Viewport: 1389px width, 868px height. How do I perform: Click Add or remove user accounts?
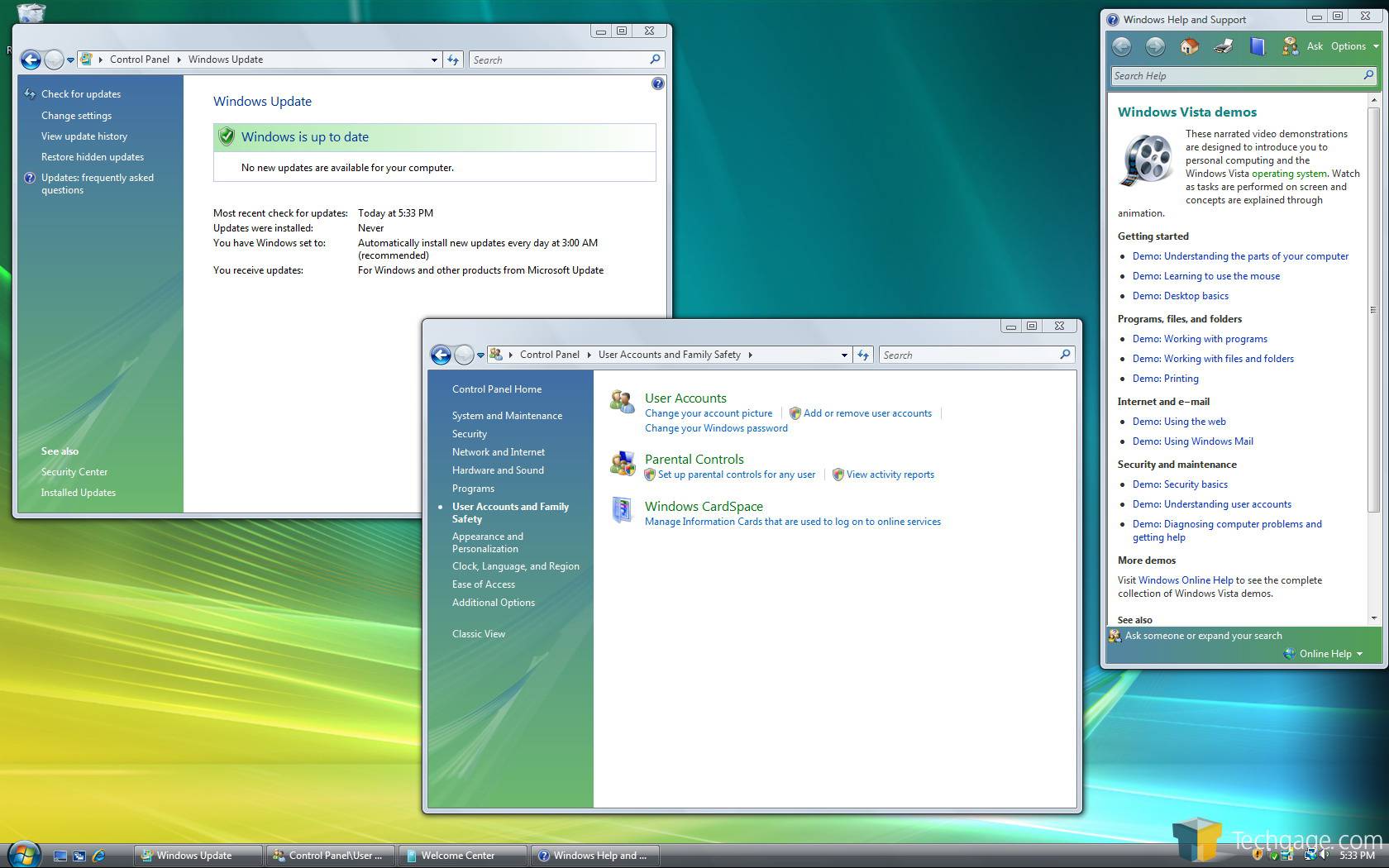[x=867, y=413]
